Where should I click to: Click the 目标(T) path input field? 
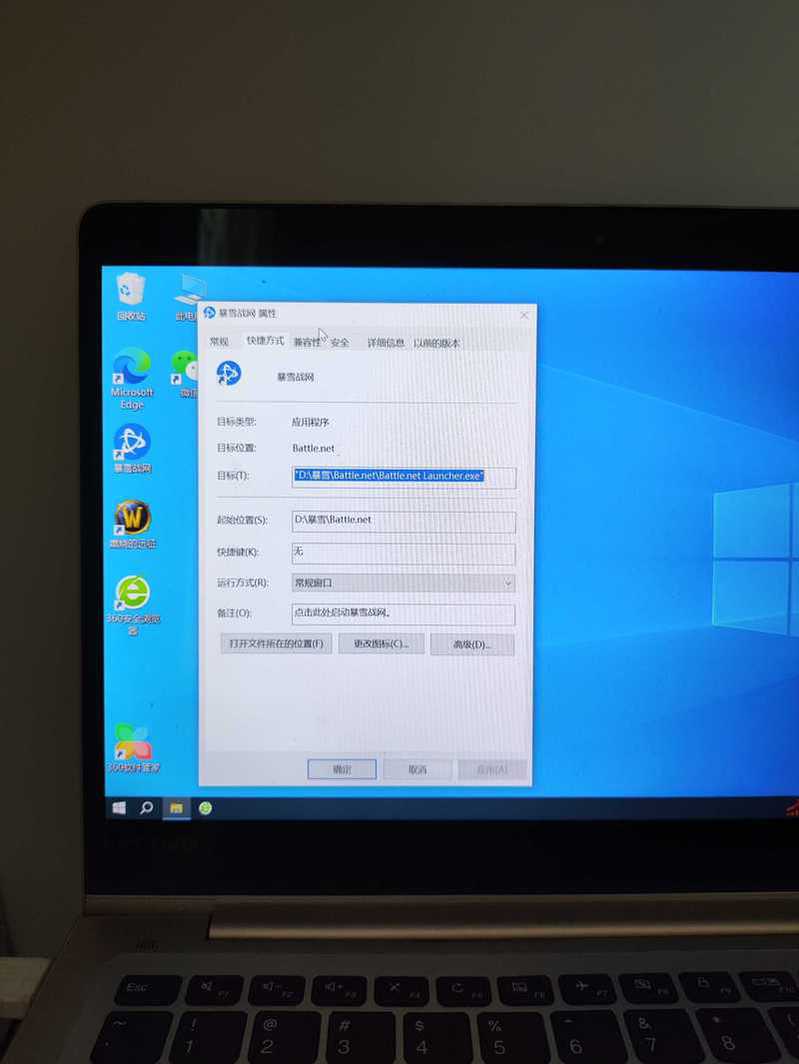coord(404,476)
